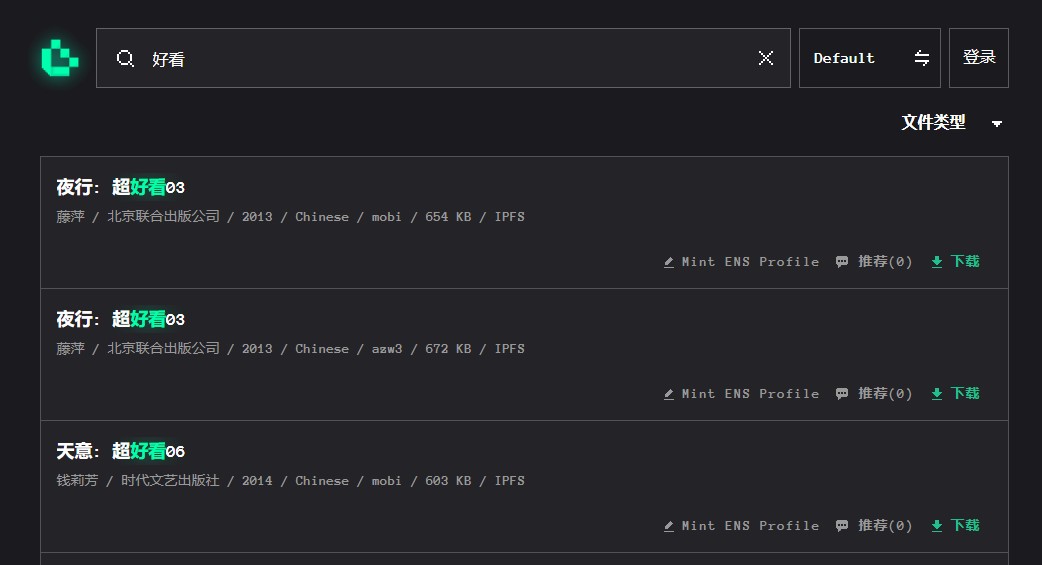This screenshot has width=1042, height=565.
Task: Click the download arrow icon on first result
Action: tap(937, 262)
